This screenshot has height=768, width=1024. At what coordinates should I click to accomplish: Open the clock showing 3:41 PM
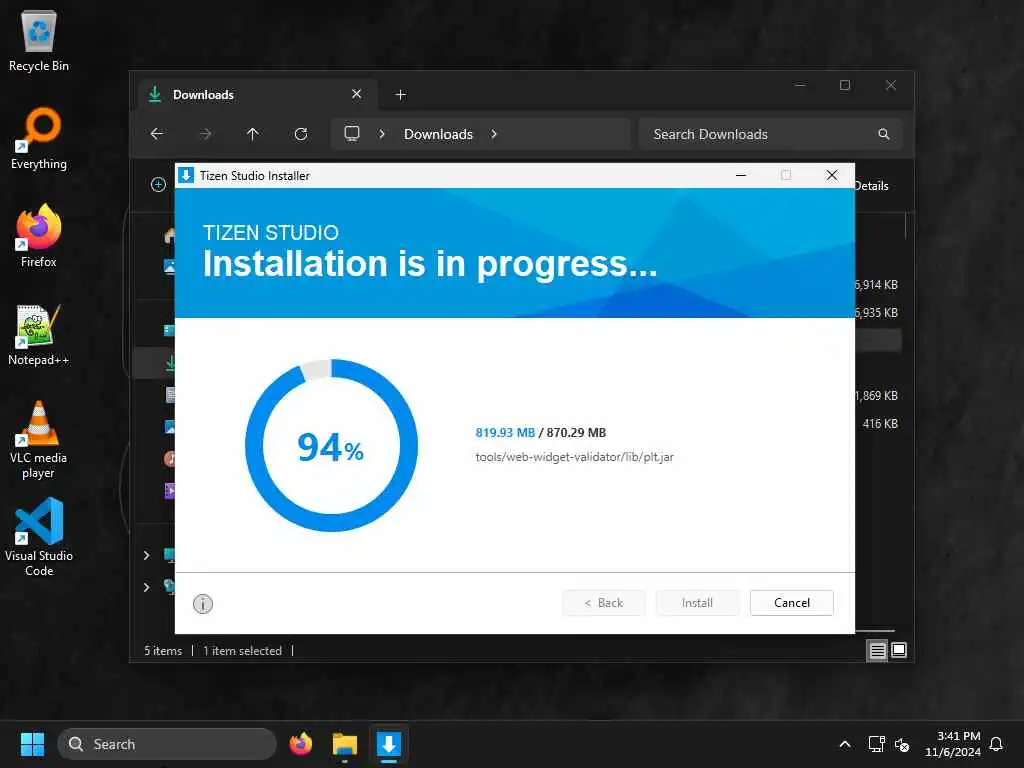[x=953, y=744]
